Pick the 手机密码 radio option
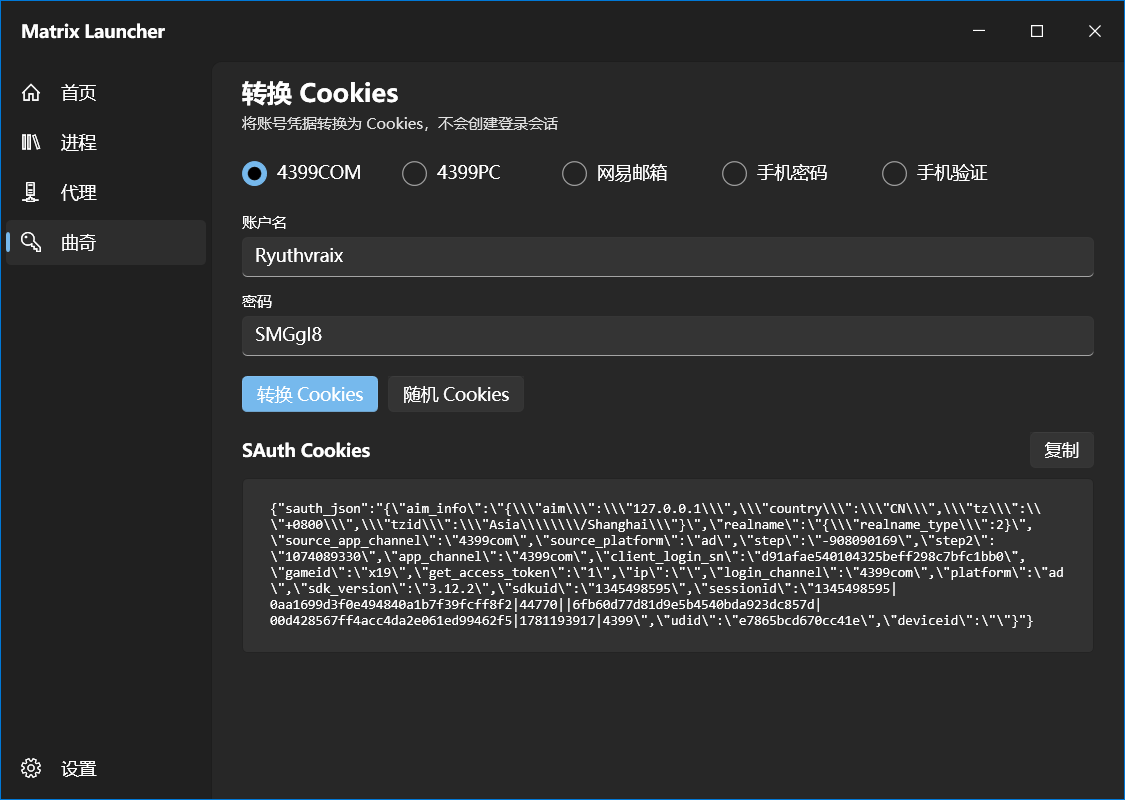This screenshot has width=1125, height=800. [x=735, y=173]
